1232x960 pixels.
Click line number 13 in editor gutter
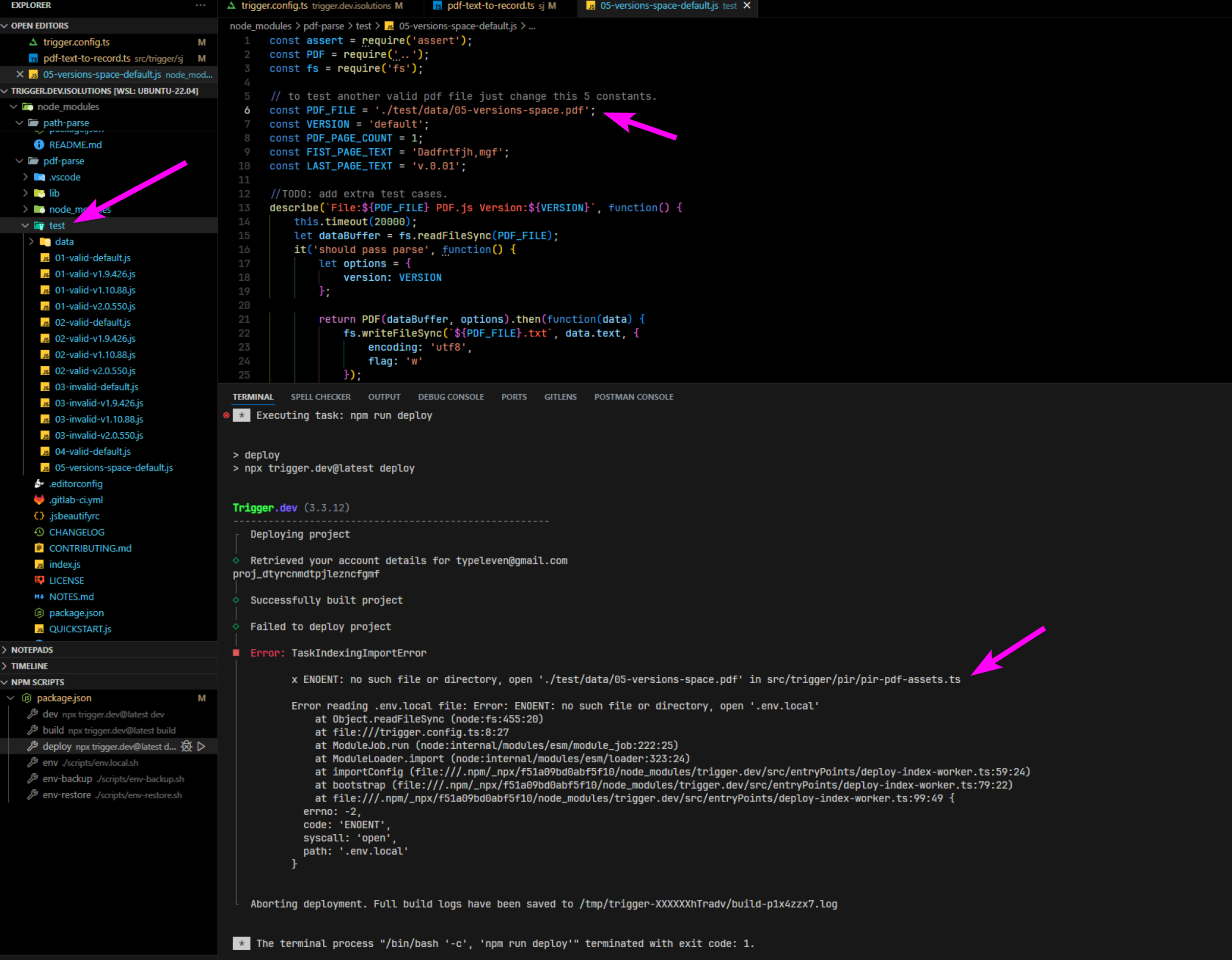[x=244, y=208]
